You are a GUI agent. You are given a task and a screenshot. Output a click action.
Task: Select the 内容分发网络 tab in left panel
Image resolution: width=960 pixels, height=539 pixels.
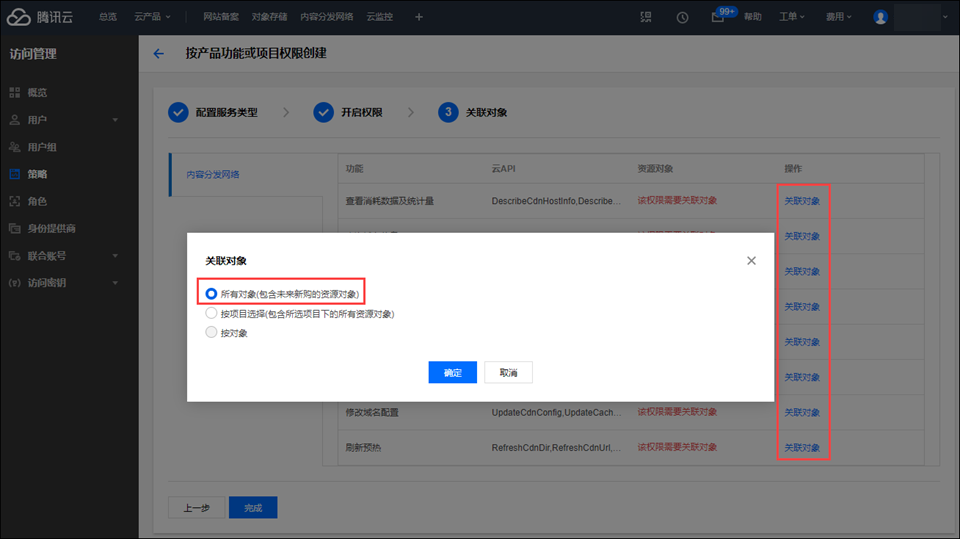coord(213,174)
